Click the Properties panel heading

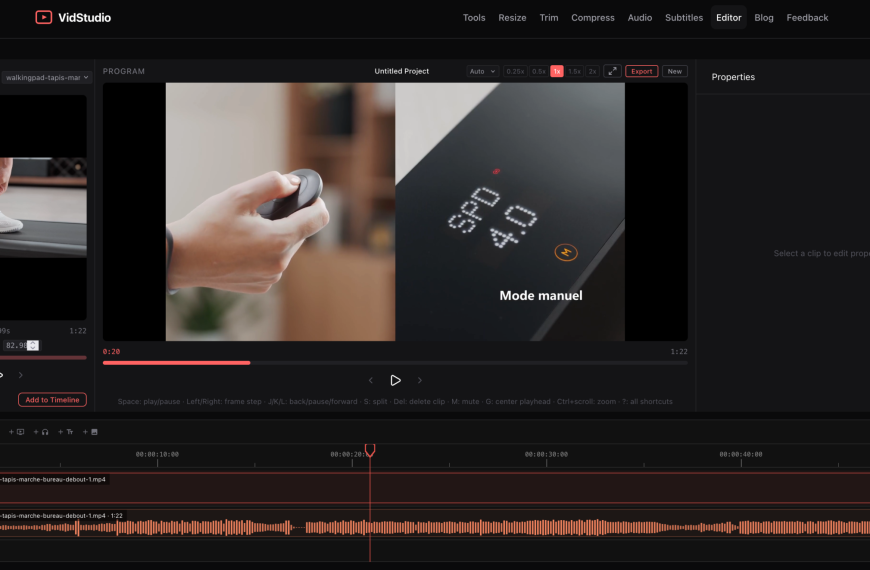pyautogui.click(x=733, y=77)
